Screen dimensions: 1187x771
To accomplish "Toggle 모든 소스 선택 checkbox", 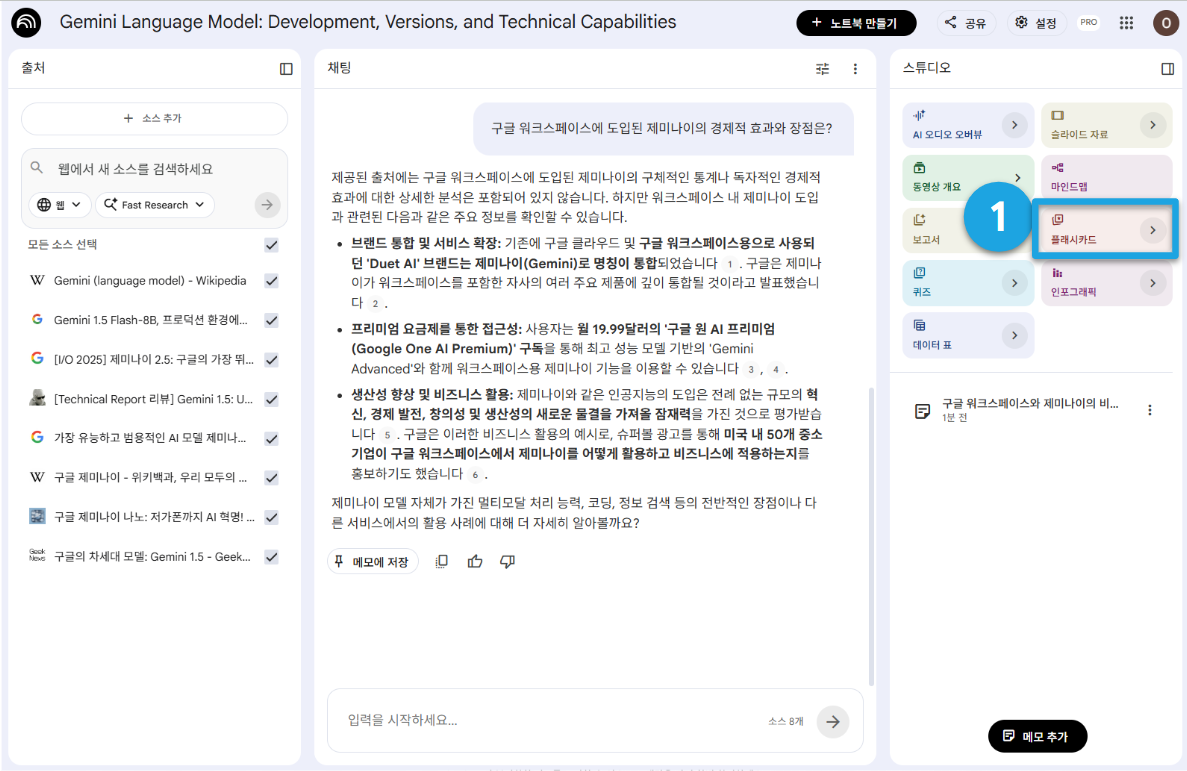I will (x=271, y=245).
